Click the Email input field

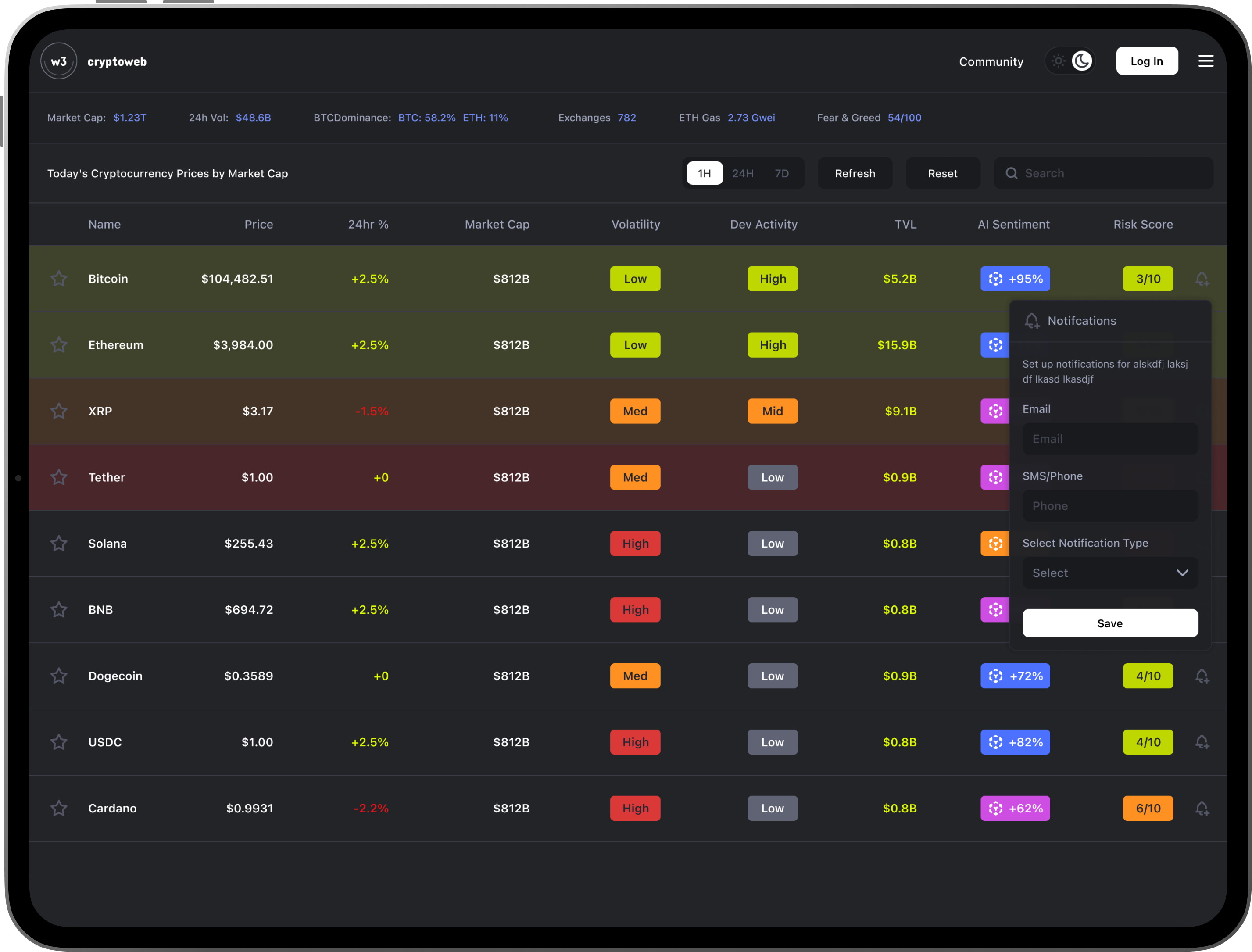coord(1109,439)
